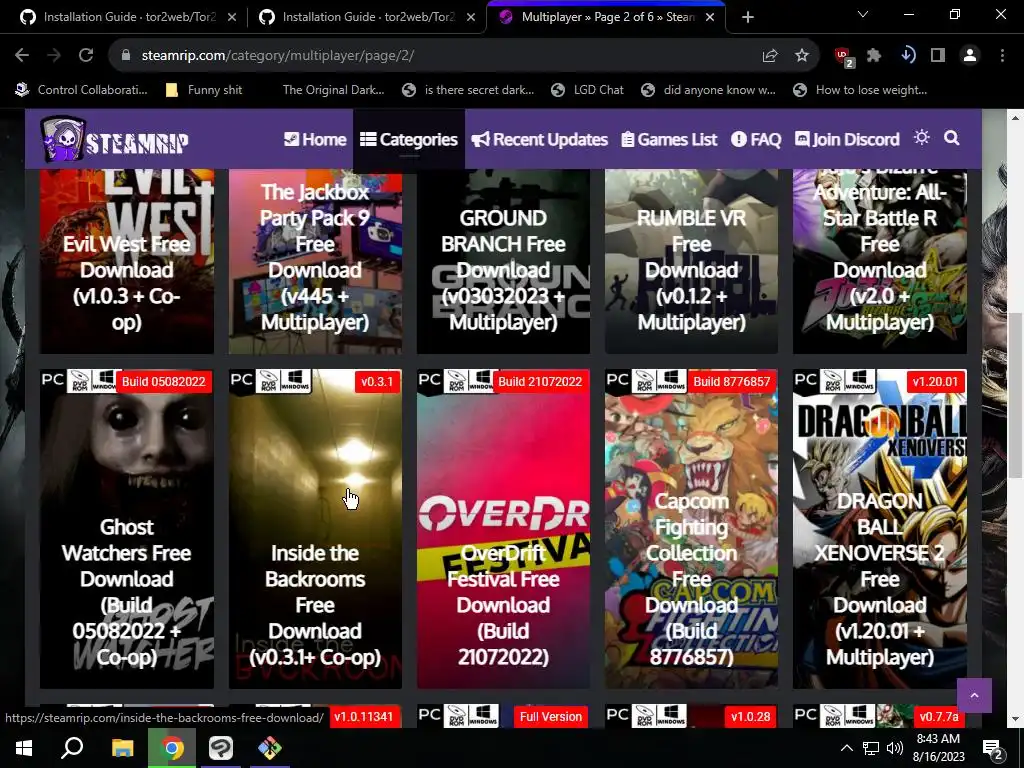Open GROUND BRANCH Free Download card
Screen dimensions: 1024x768
click(503, 261)
